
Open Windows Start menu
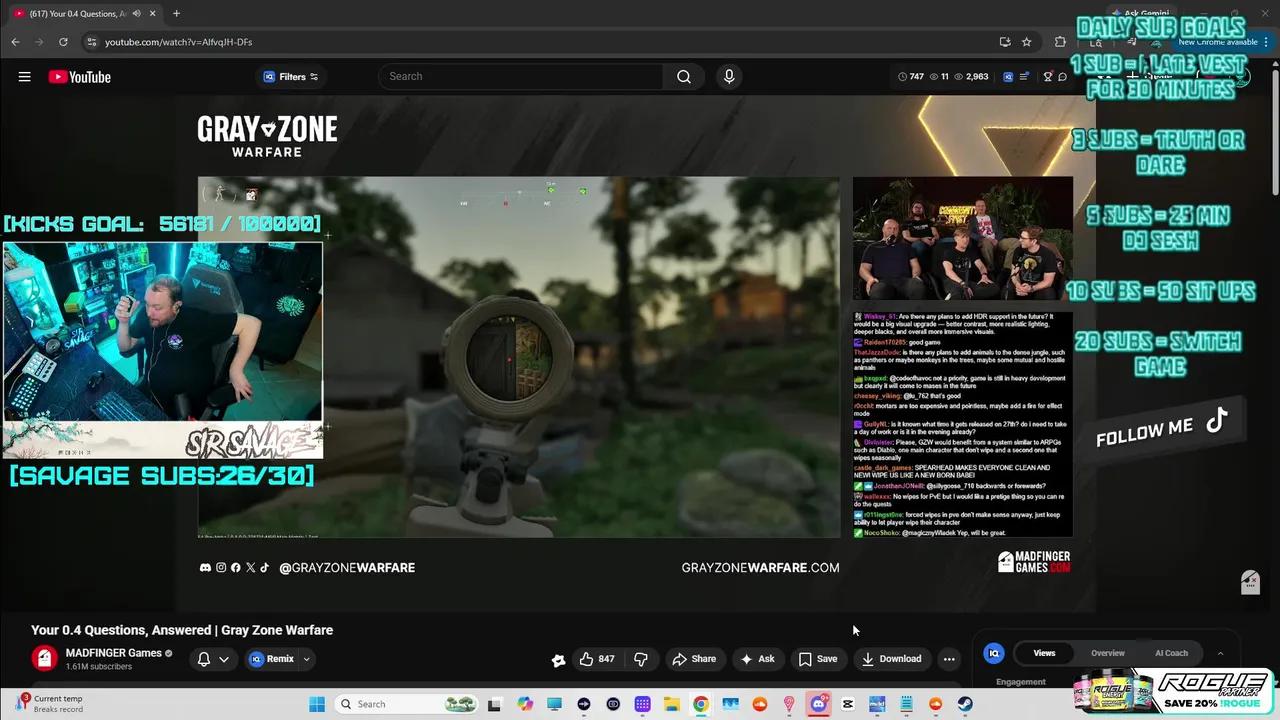point(317,704)
